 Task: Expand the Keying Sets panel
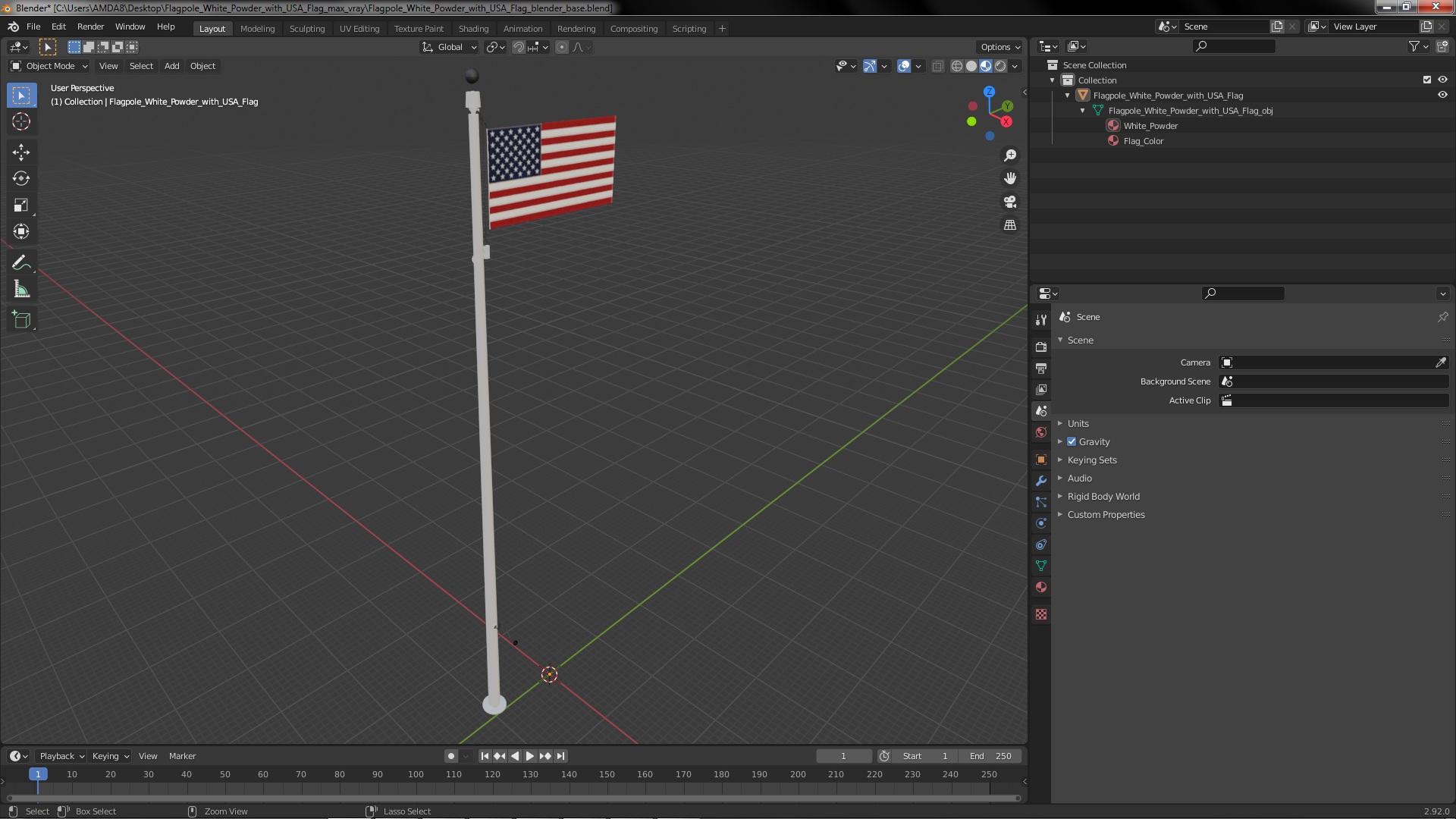click(1092, 460)
